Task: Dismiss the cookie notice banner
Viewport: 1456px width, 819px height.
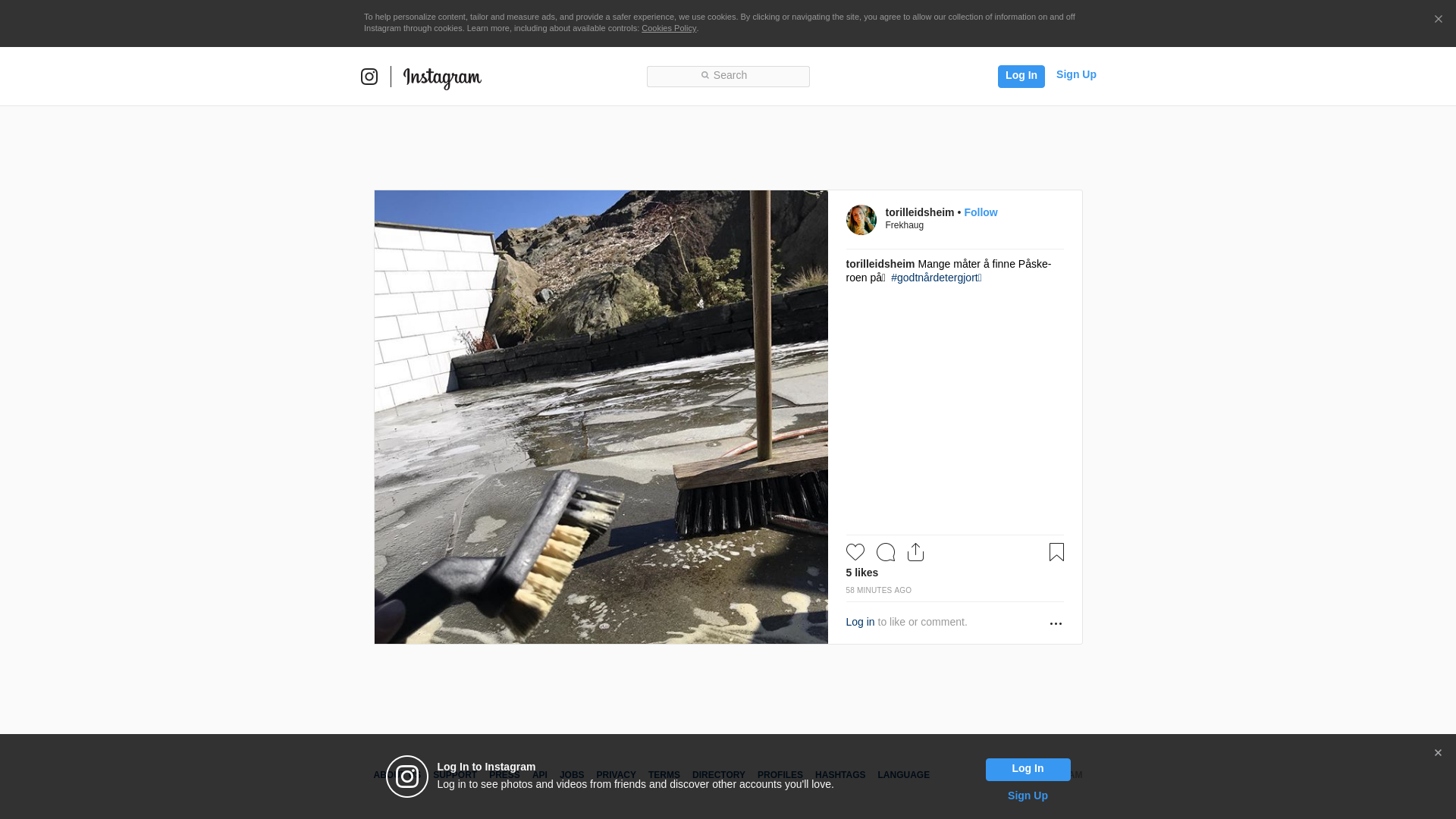Action: (x=1438, y=19)
